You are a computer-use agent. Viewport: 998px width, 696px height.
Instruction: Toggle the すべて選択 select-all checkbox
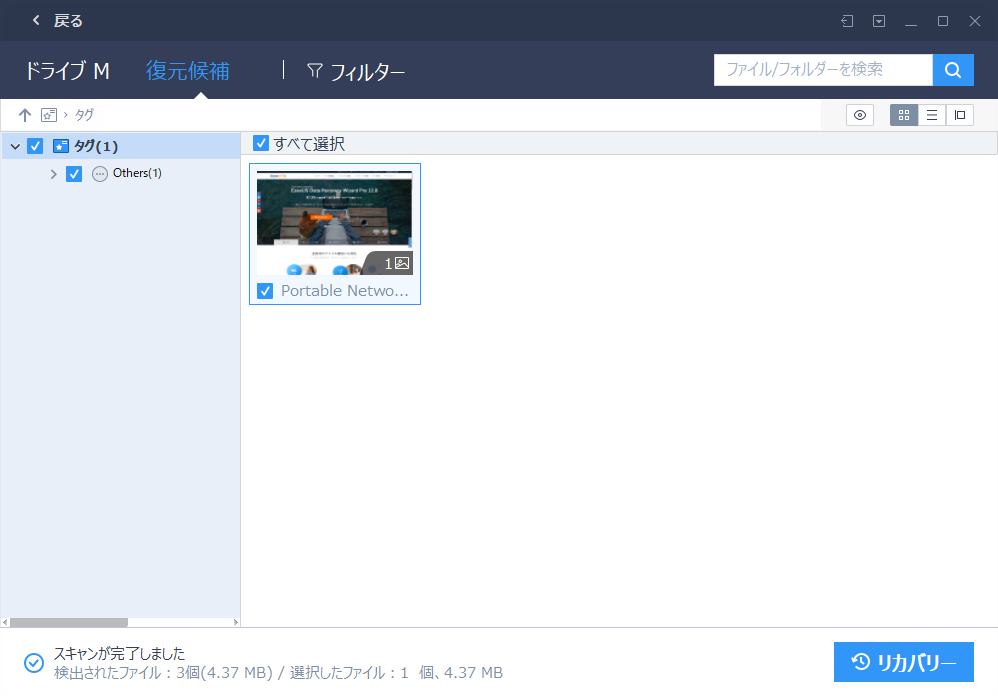click(x=261, y=142)
